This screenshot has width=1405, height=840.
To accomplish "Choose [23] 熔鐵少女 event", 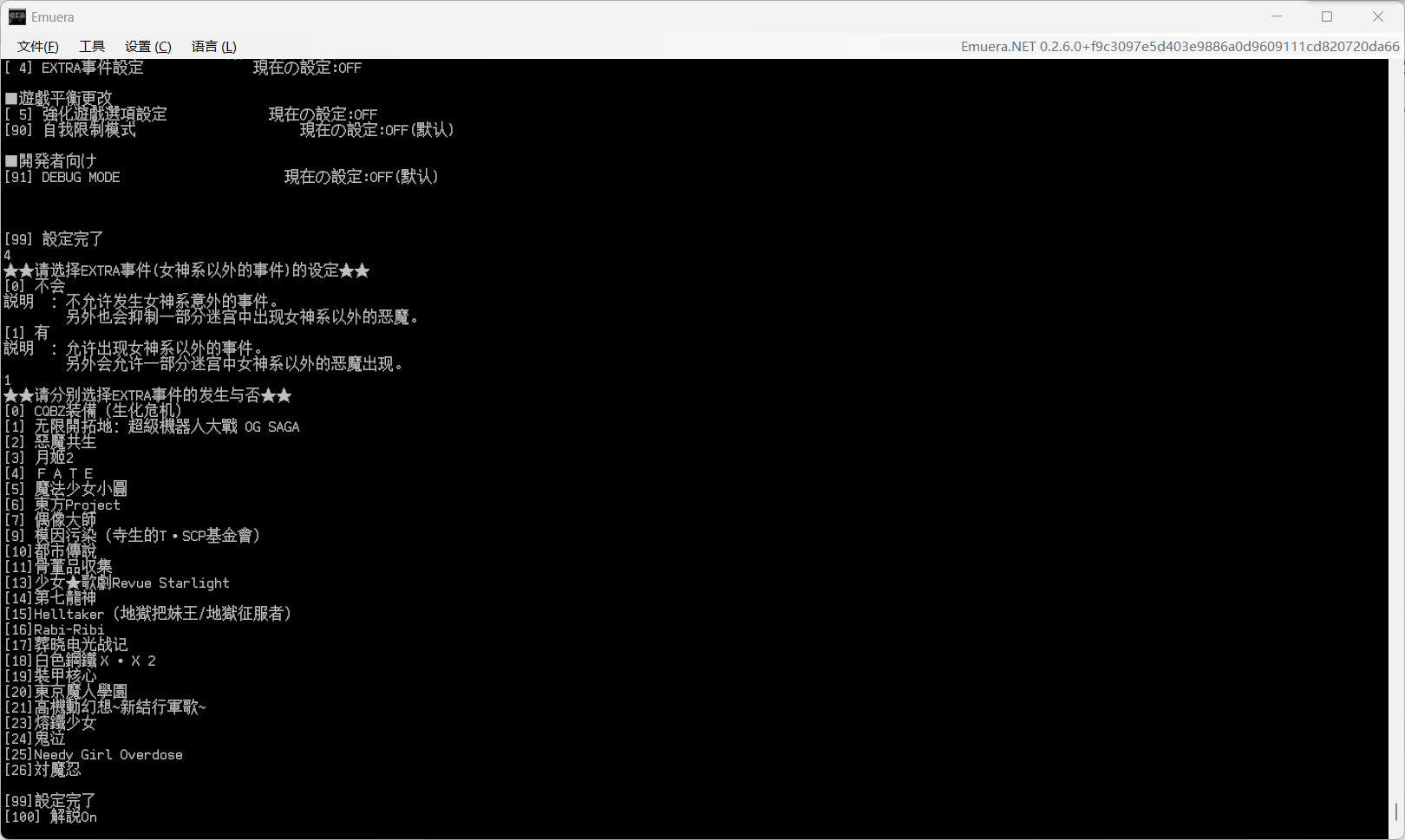I will 50,723.
